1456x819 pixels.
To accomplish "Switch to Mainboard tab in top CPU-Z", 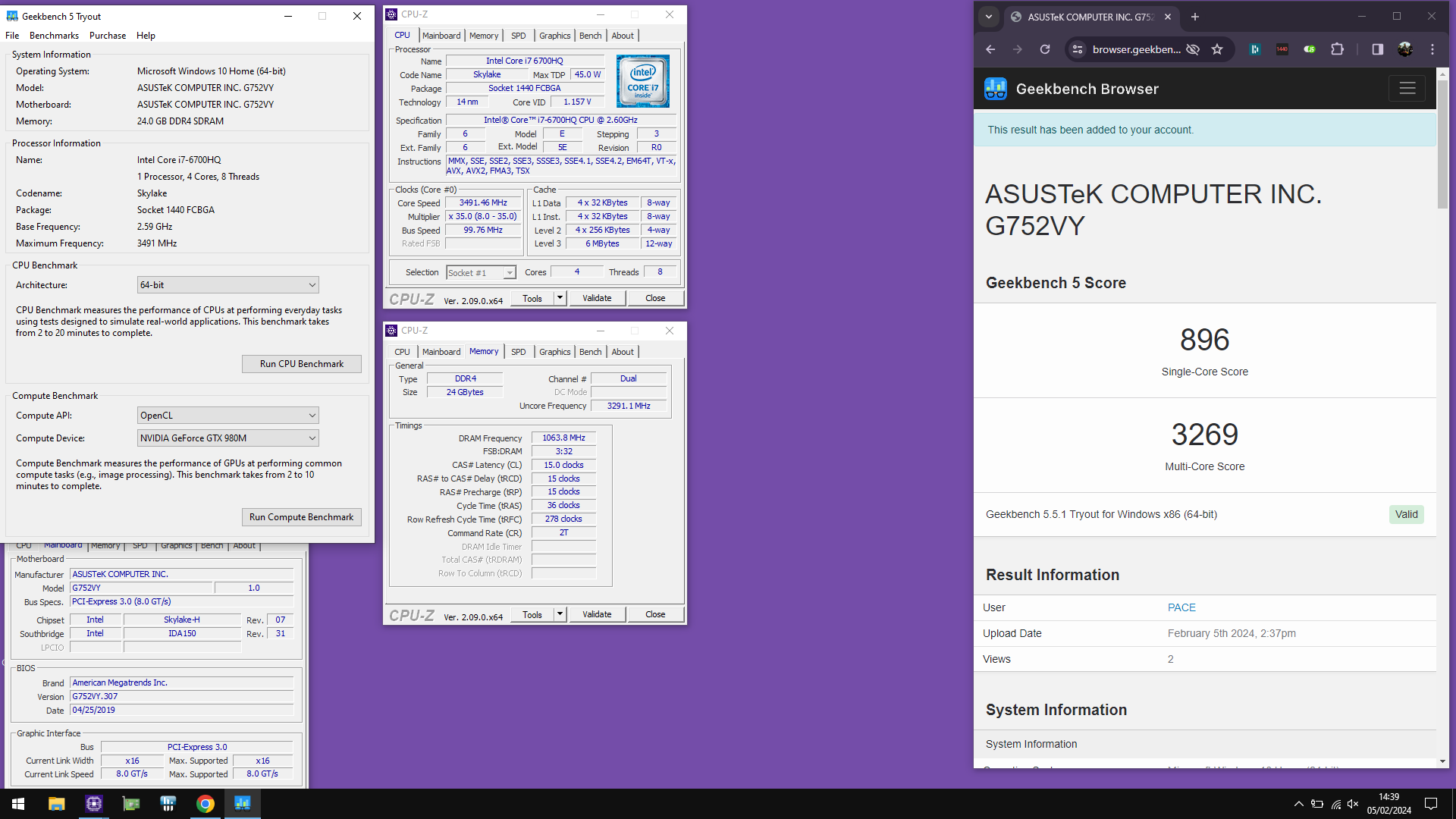I will pos(441,36).
